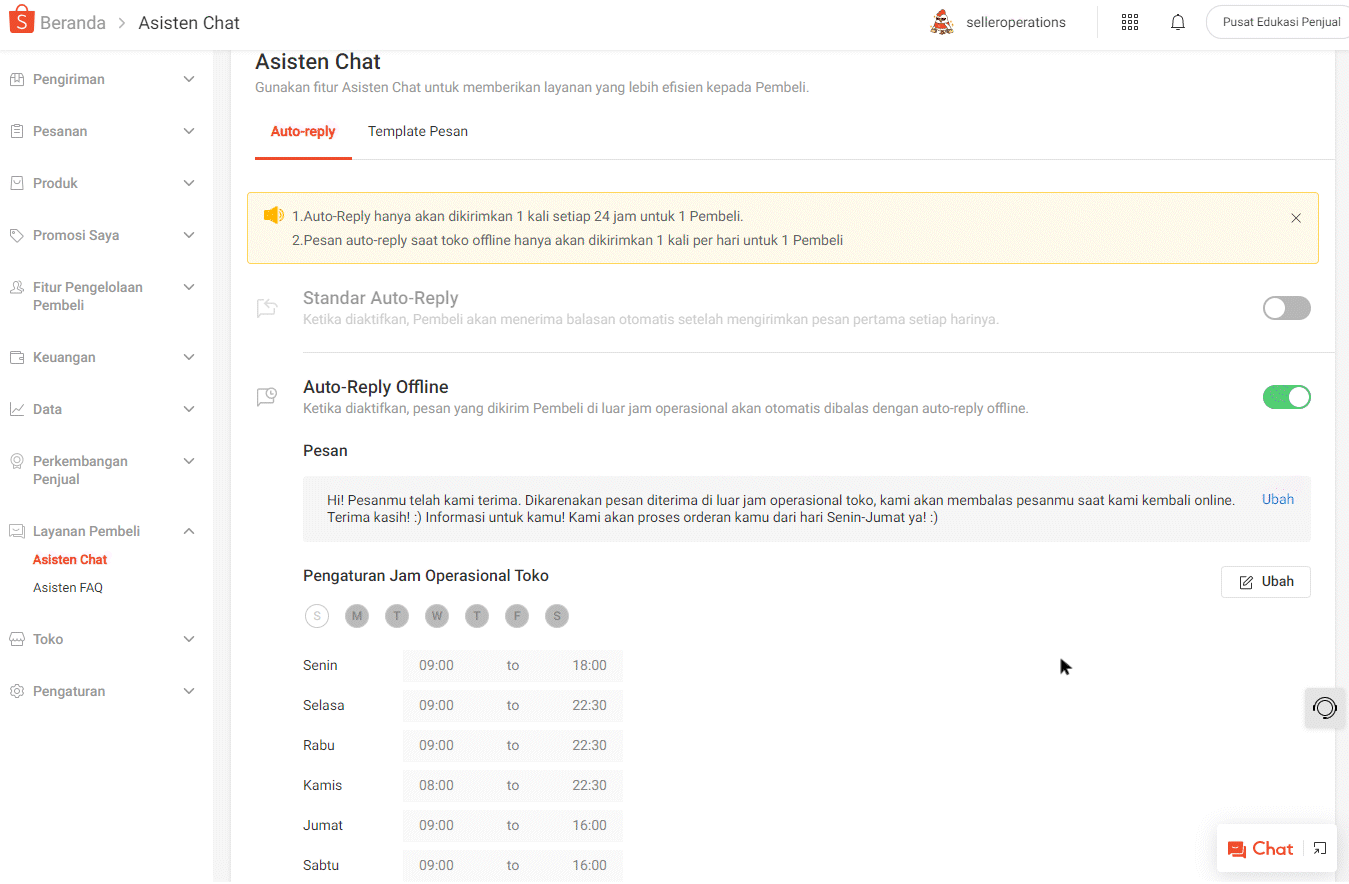Image resolution: width=1349 pixels, height=884 pixels.
Task: Click the Shopee logo at top left
Action: pyautogui.click(x=21, y=19)
